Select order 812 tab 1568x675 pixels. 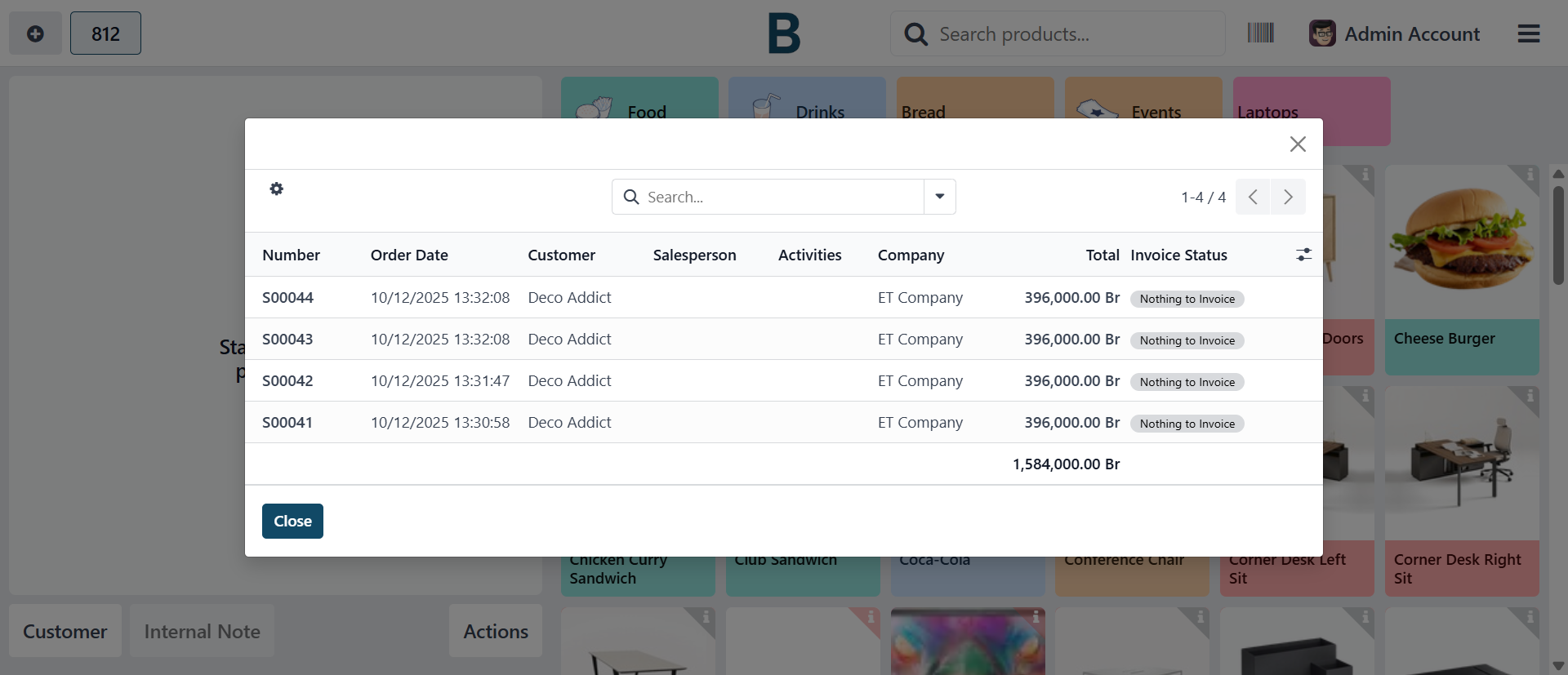[x=105, y=33]
